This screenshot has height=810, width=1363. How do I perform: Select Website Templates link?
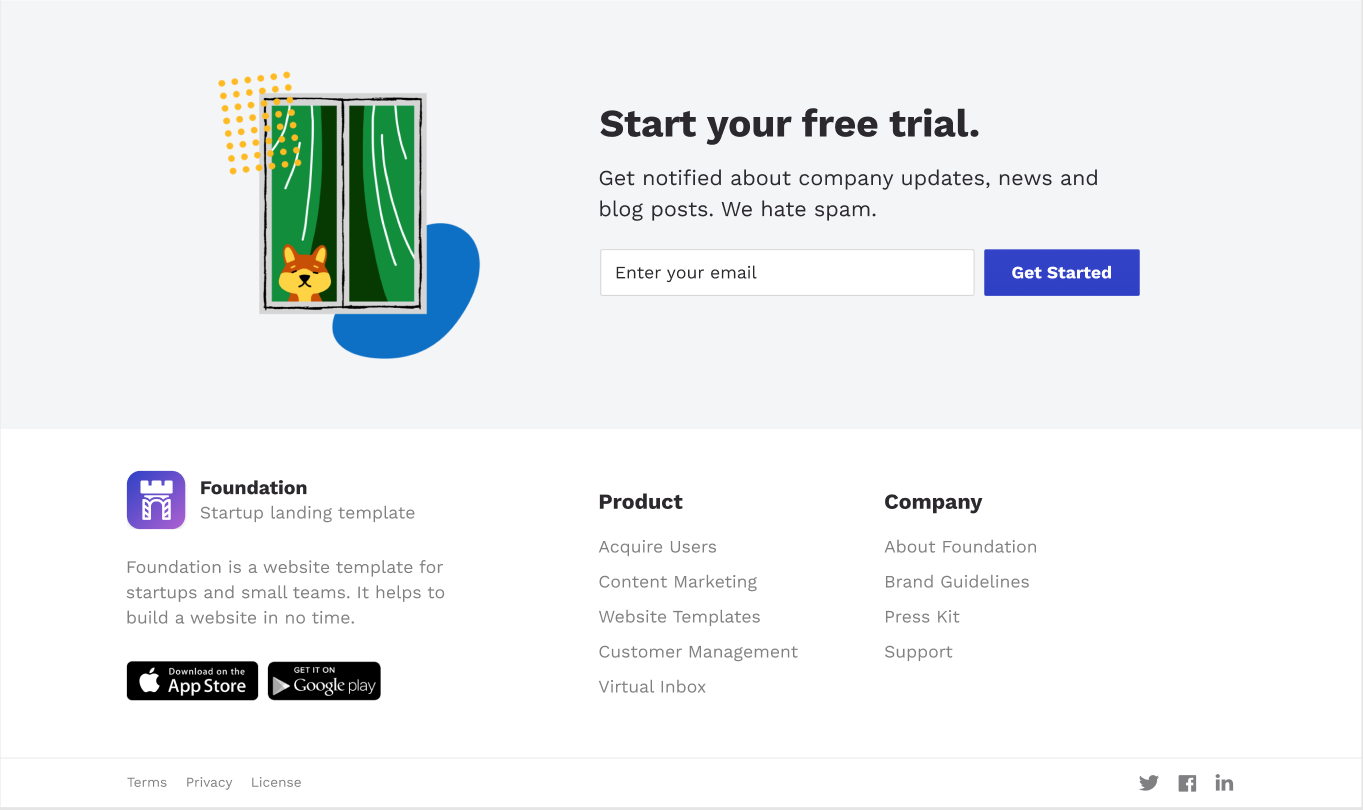click(679, 617)
